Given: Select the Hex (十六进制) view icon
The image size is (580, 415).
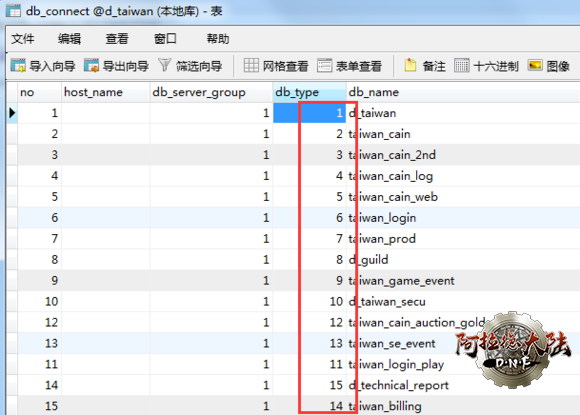Looking at the screenshot, I should click(462, 65).
